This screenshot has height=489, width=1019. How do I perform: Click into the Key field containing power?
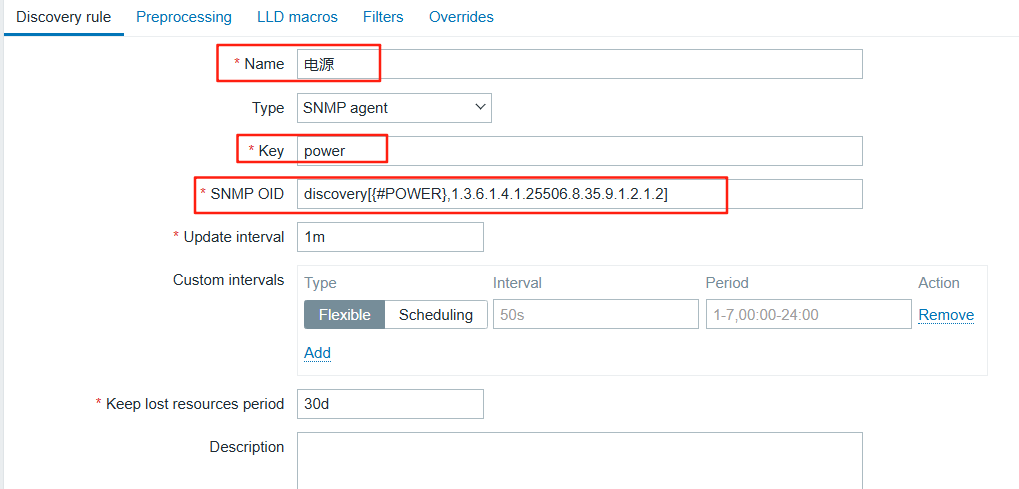(x=579, y=151)
